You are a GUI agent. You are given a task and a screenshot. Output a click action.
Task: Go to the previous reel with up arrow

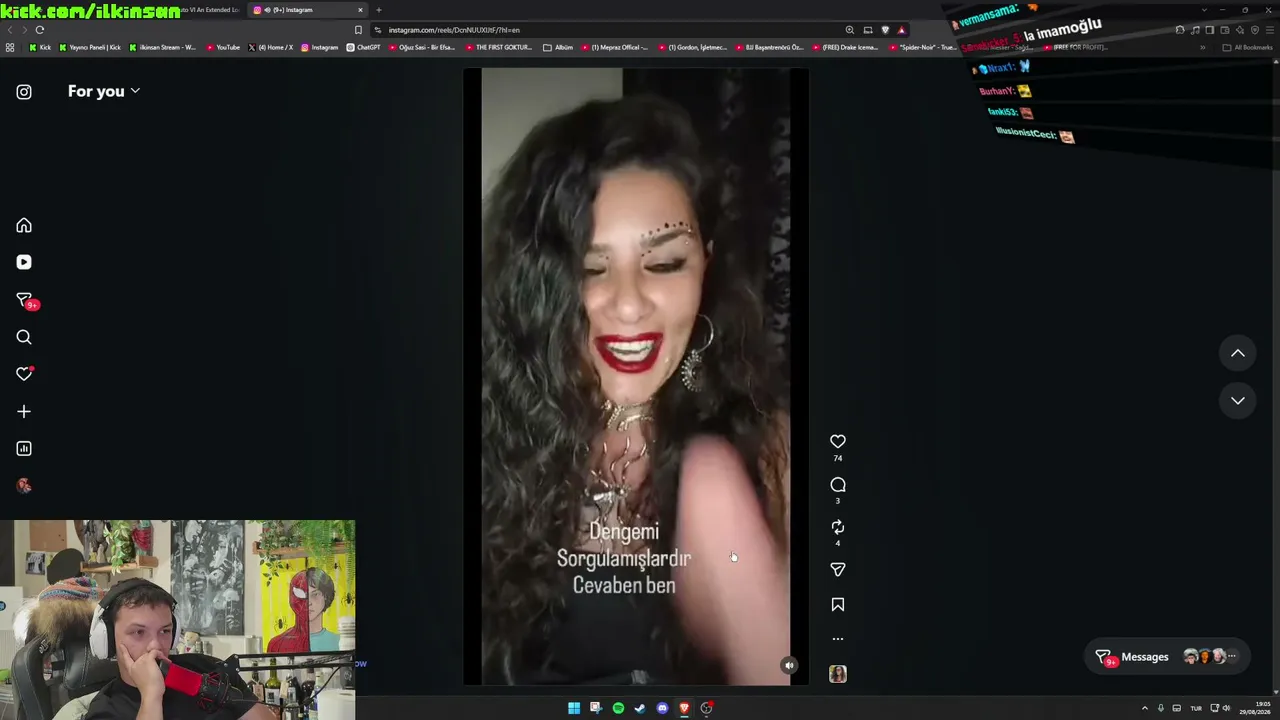point(1238,353)
